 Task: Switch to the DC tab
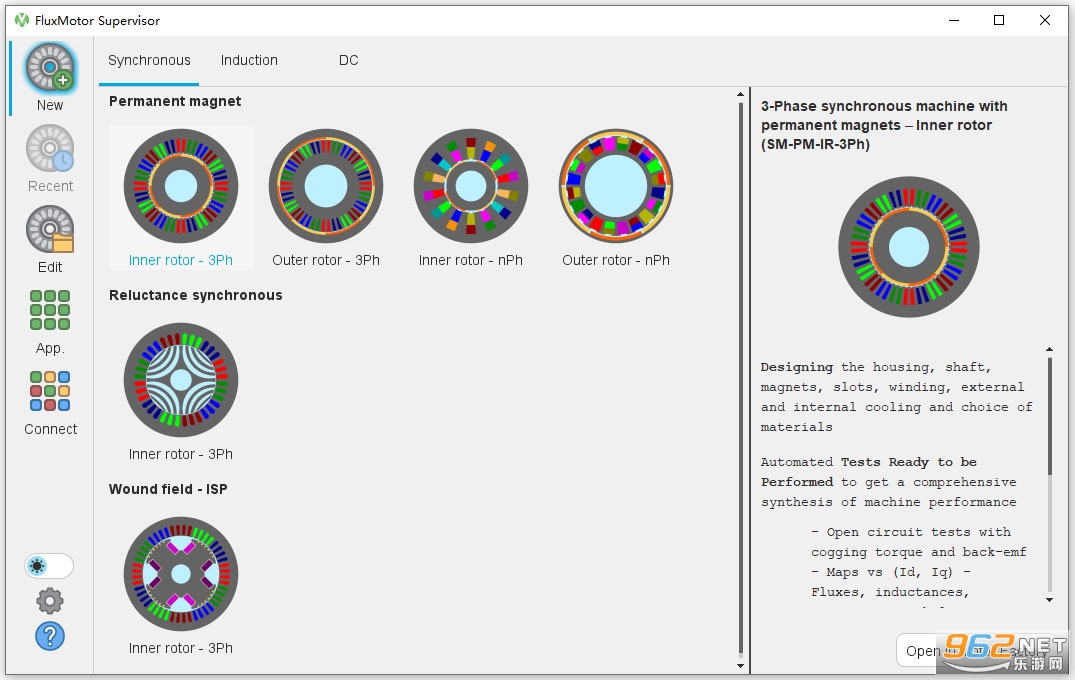tap(348, 60)
